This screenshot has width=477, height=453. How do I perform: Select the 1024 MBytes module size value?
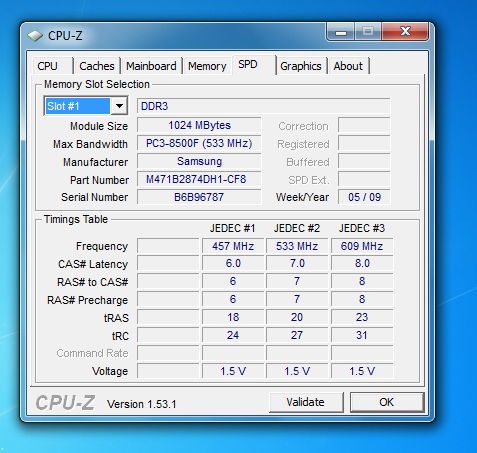tap(199, 125)
